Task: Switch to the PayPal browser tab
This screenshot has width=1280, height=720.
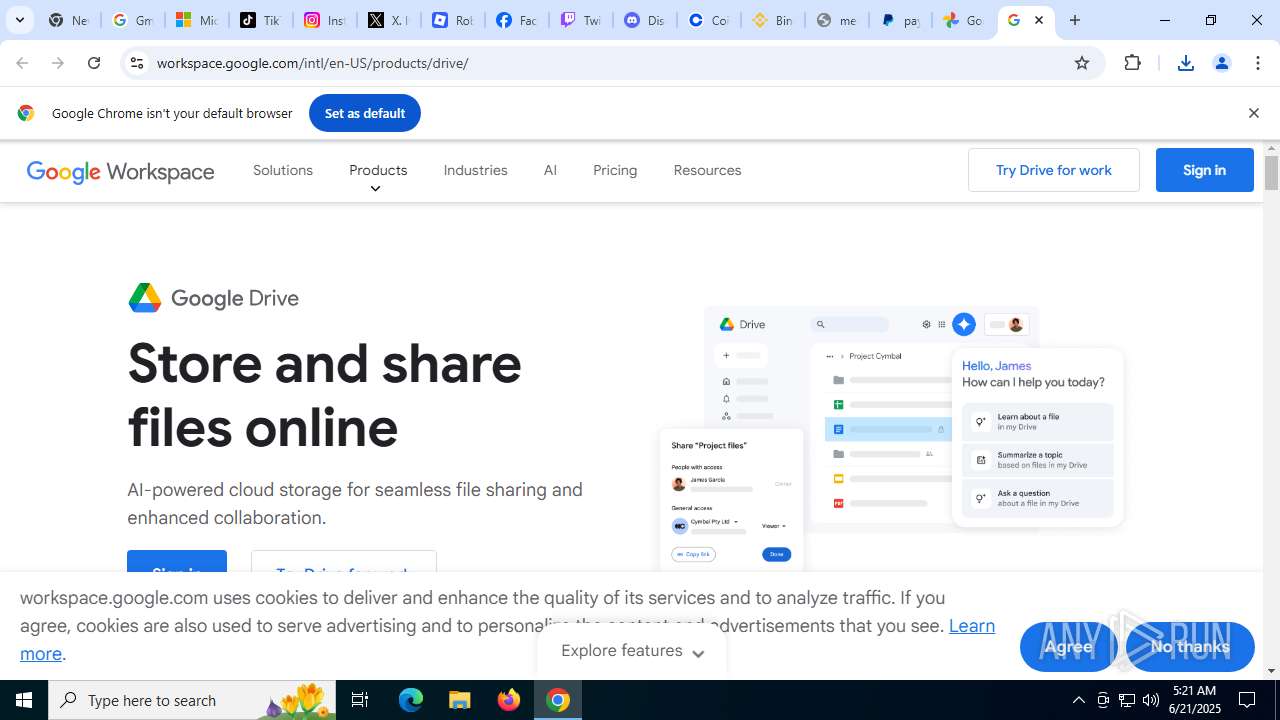Action: pyautogui.click(x=900, y=20)
